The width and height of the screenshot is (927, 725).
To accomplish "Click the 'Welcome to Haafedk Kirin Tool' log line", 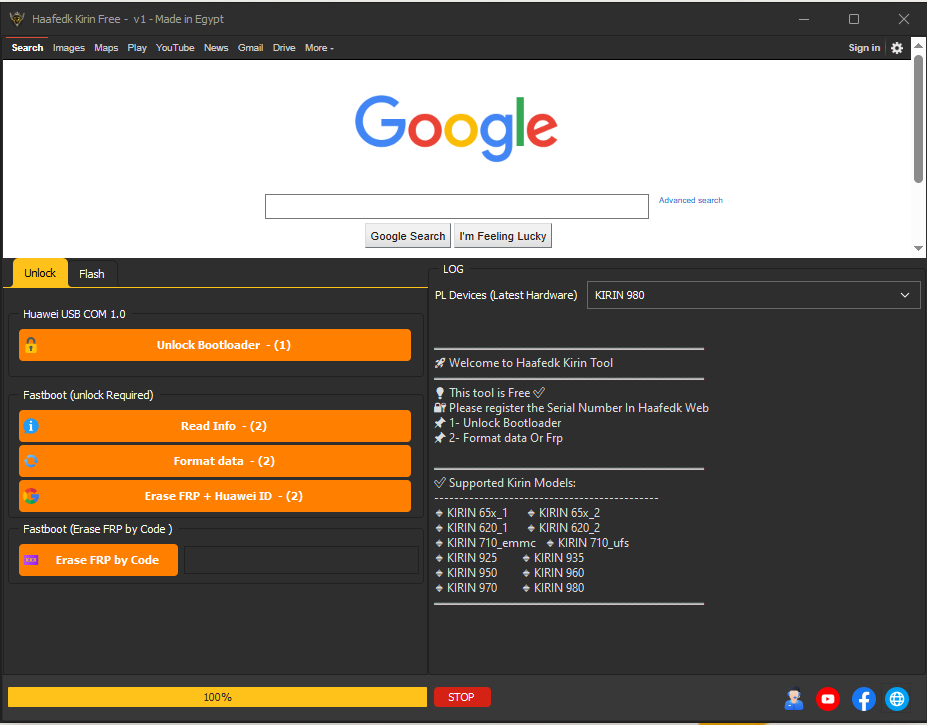I will (x=524, y=363).
